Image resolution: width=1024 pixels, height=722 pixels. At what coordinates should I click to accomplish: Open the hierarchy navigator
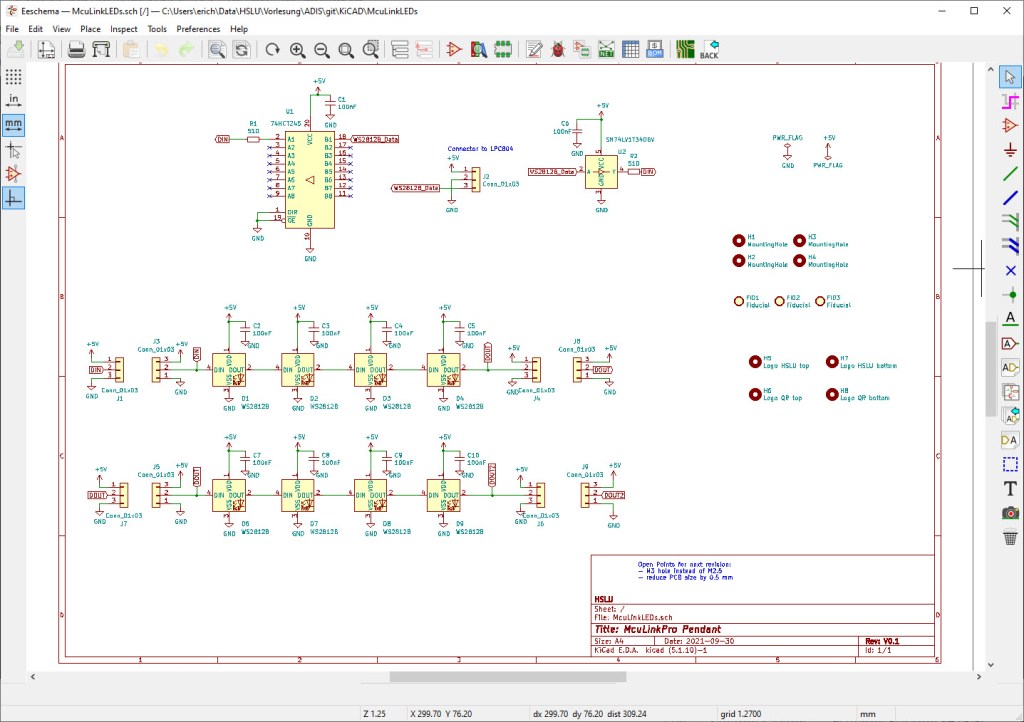399,48
